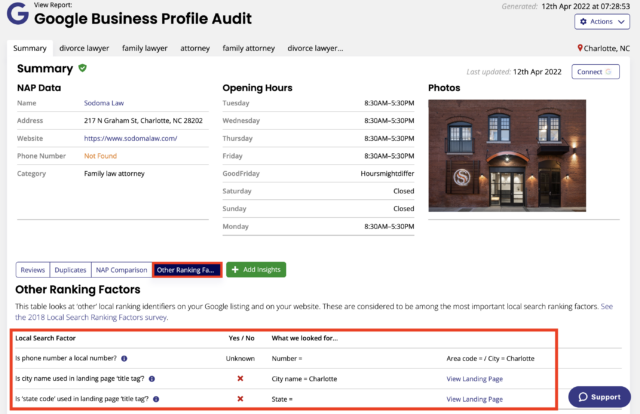Select the family attorney tab

click(x=249, y=47)
